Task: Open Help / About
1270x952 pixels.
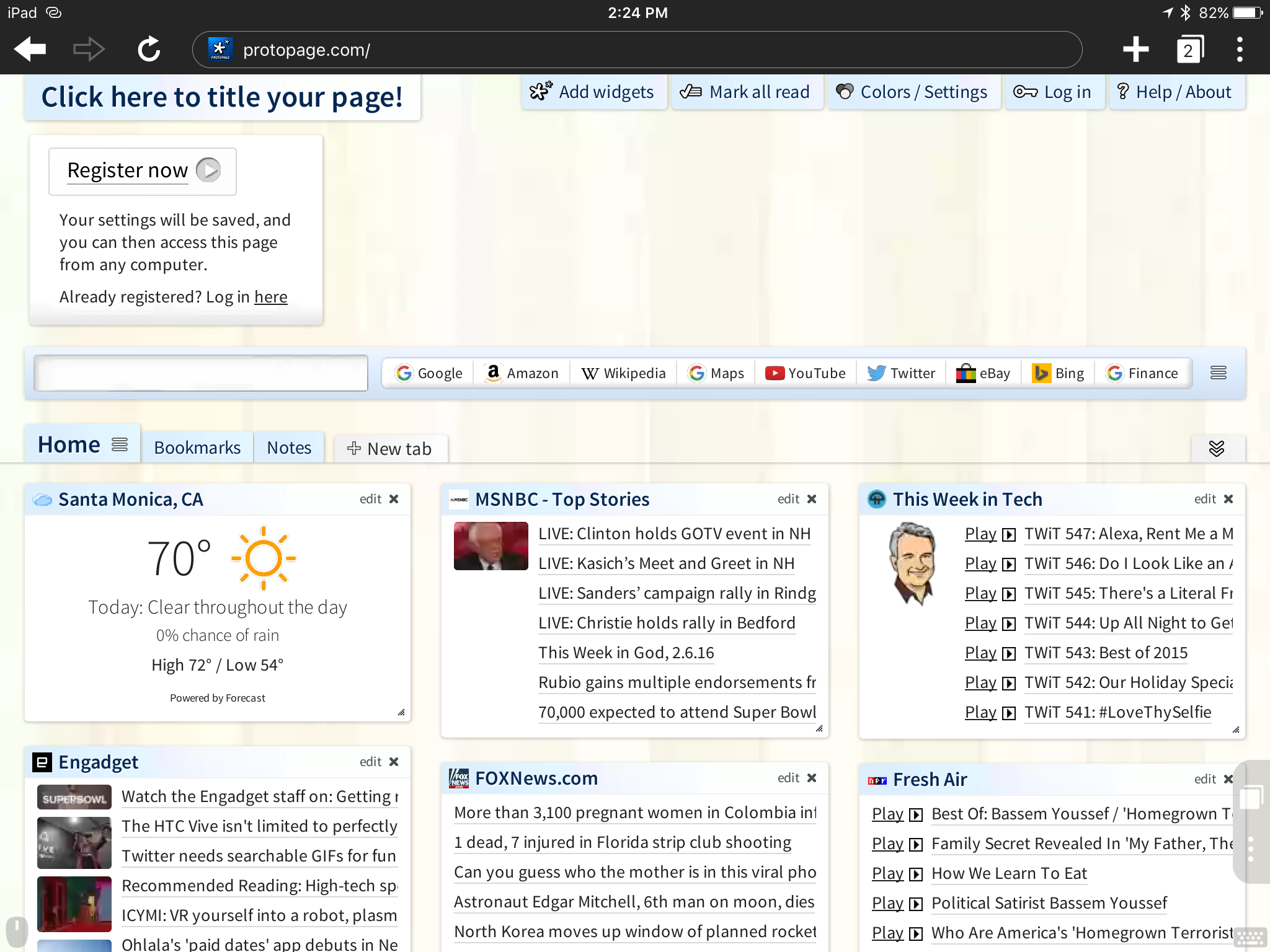Action: tap(1177, 92)
